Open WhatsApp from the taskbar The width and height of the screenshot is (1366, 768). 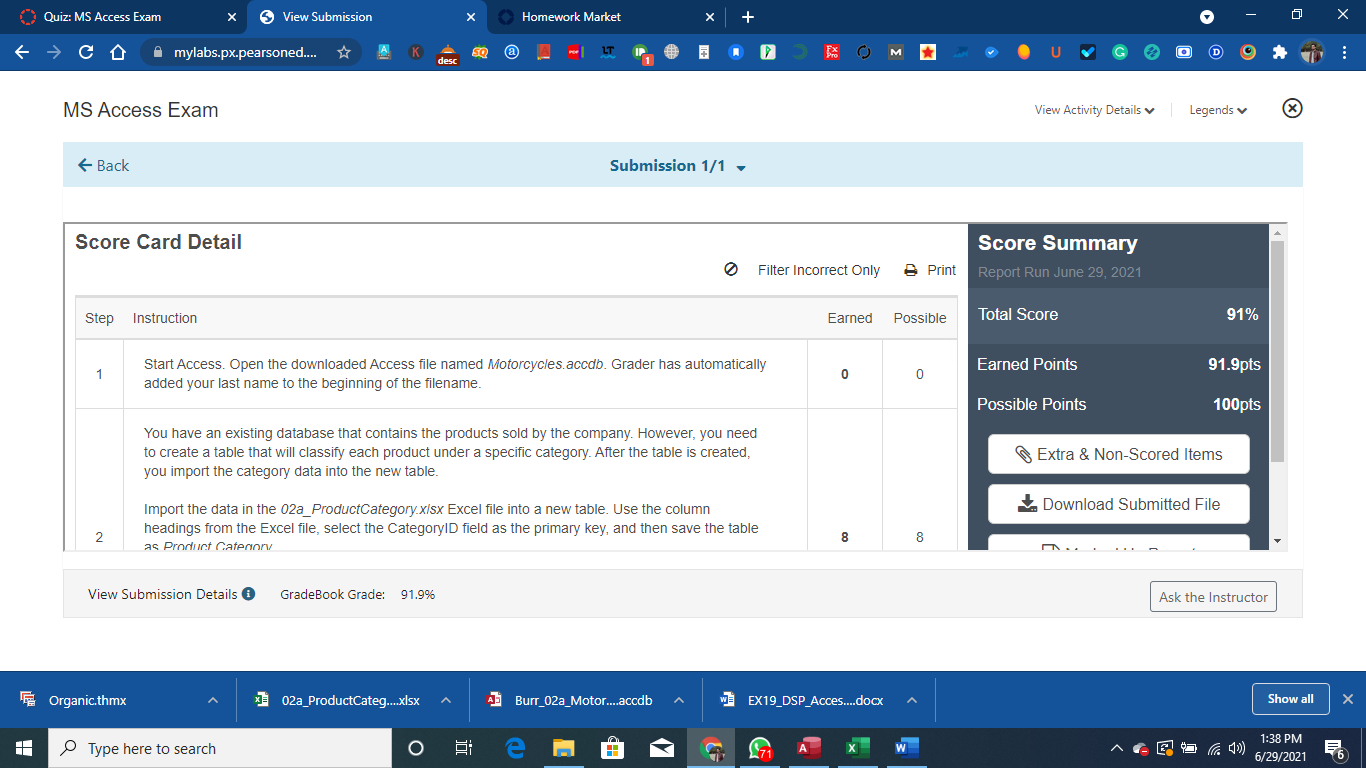click(760, 748)
